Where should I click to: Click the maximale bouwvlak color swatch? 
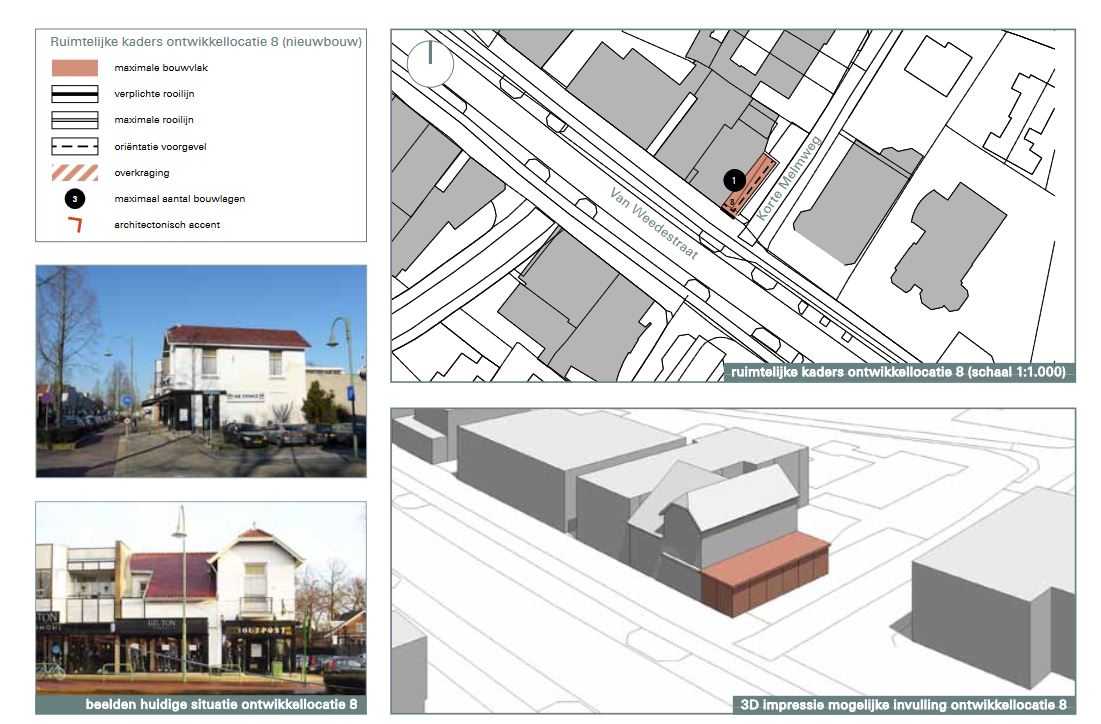point(74,67)
